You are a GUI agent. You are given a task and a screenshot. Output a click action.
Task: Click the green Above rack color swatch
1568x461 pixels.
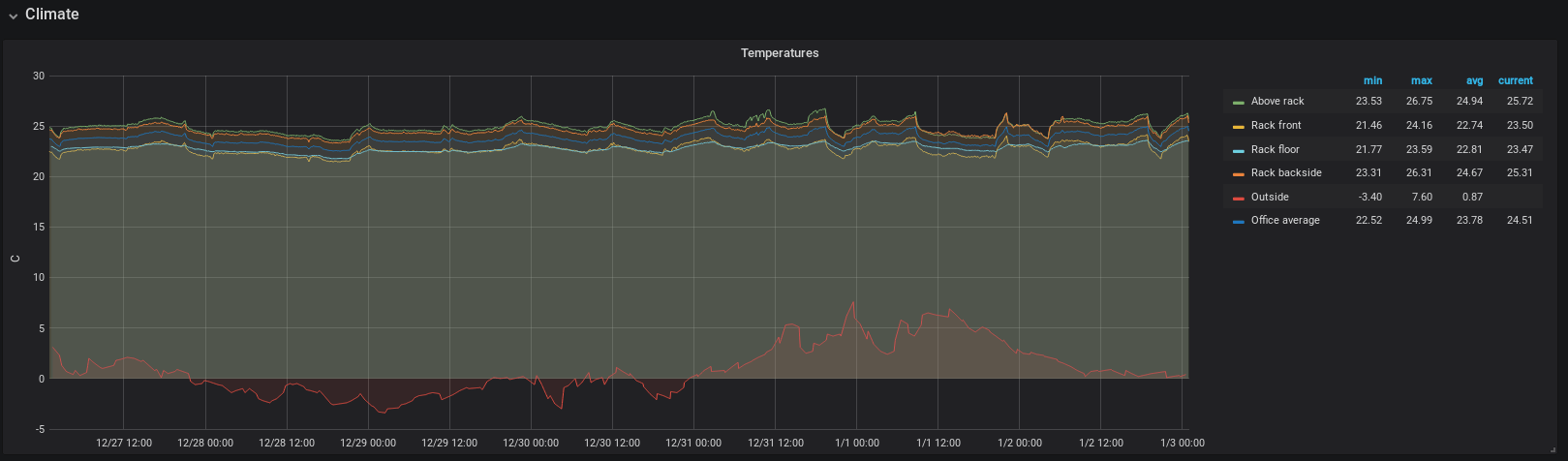pyautogui.click(x=1238, y=102)
